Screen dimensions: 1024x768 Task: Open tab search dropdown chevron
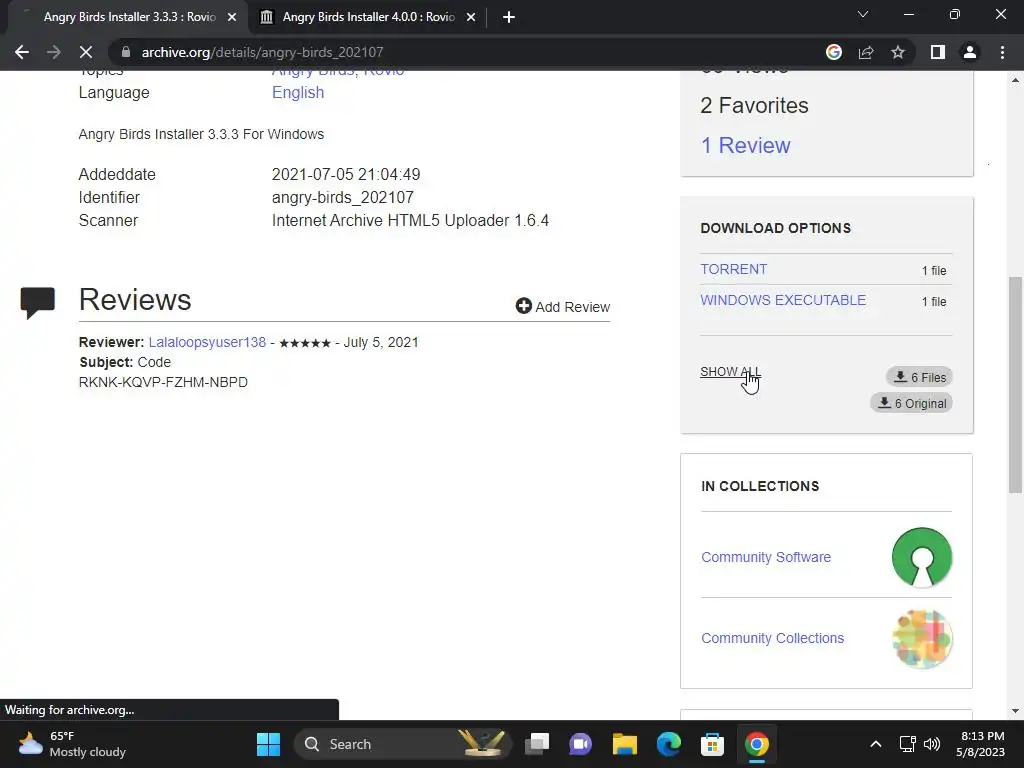click(863, 14)
